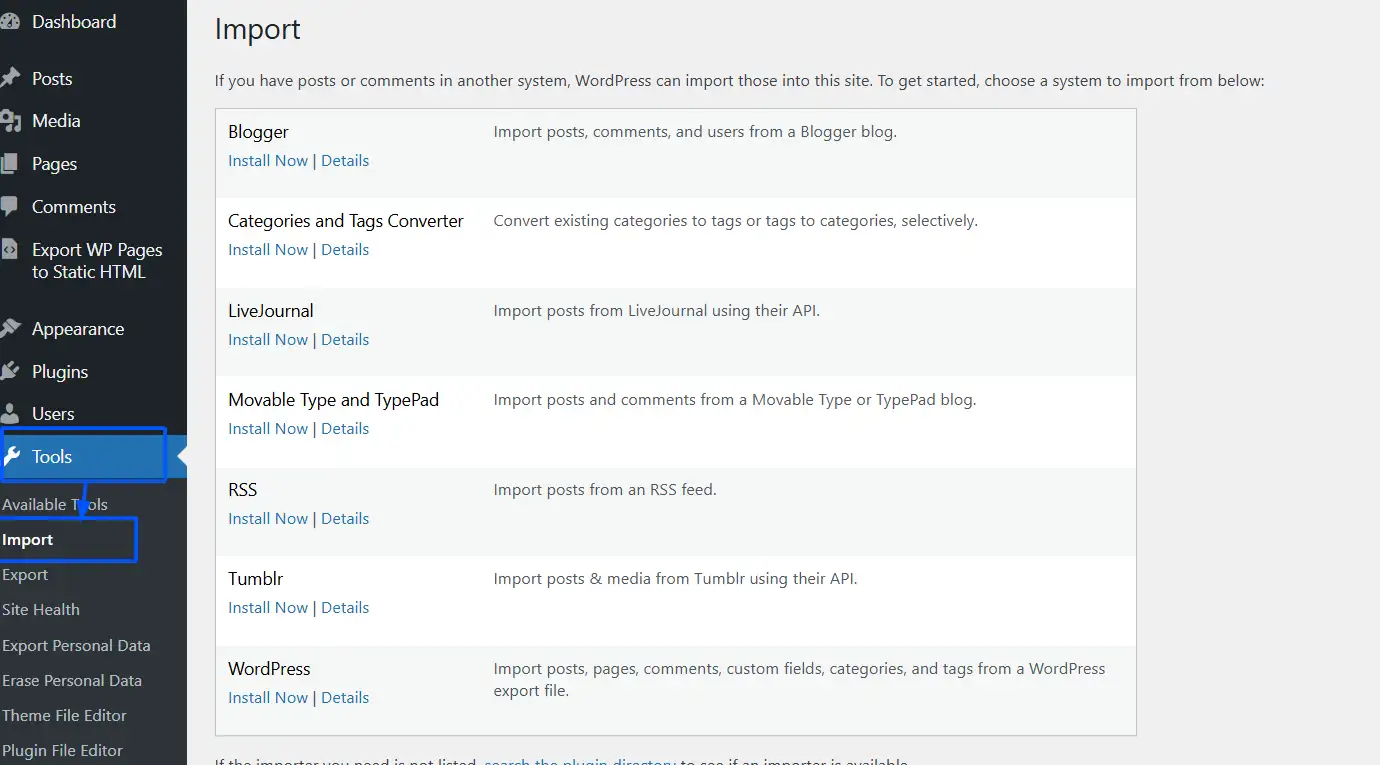Open the Users menu
The image size is (1380, 765).
(53, 414)
